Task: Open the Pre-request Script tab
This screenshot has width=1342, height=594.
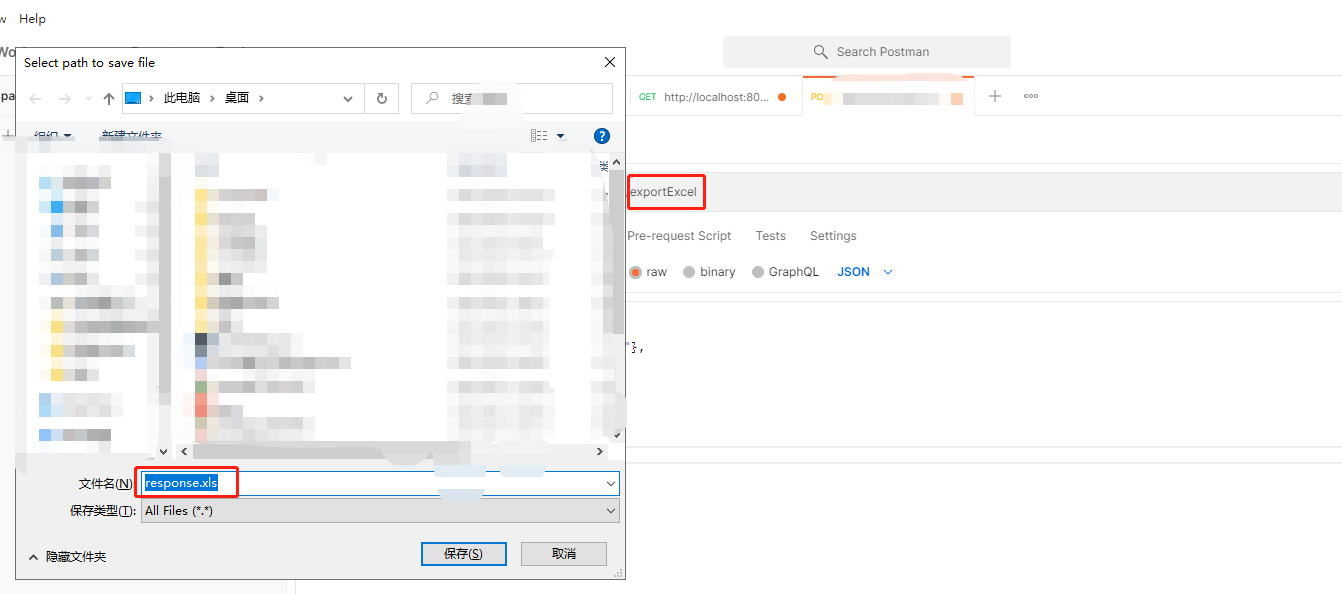Action: pos(679,236)
